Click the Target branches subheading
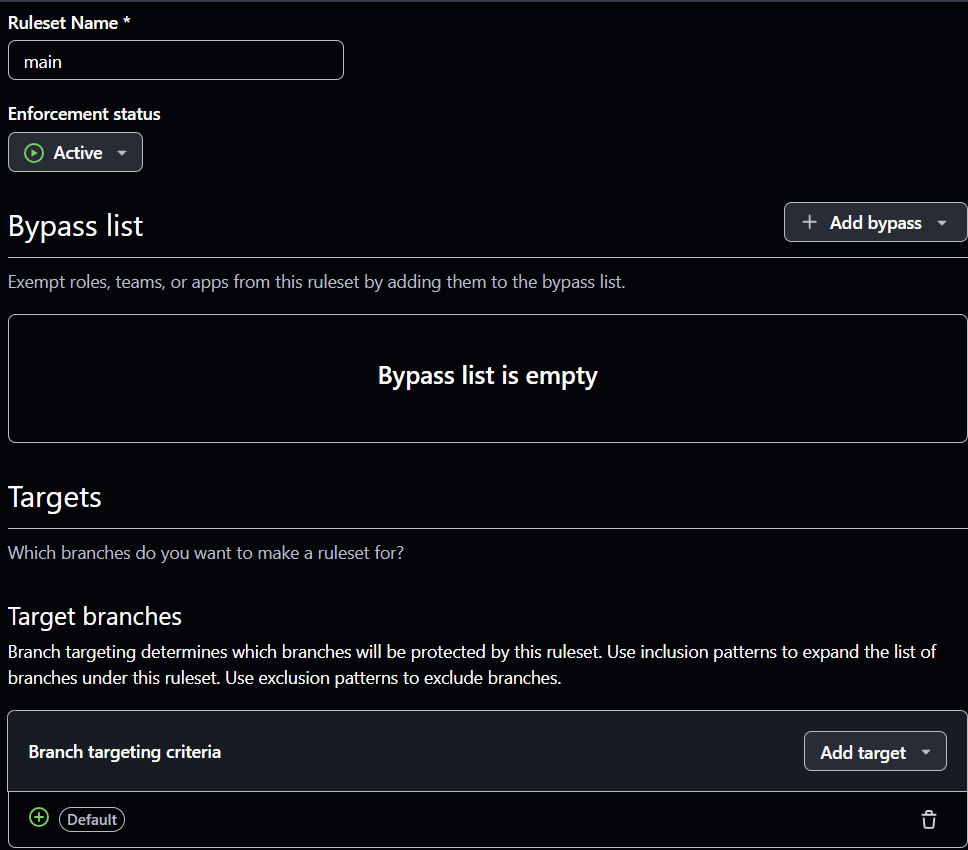Screen dimensions: 968x850 [95, 615]
